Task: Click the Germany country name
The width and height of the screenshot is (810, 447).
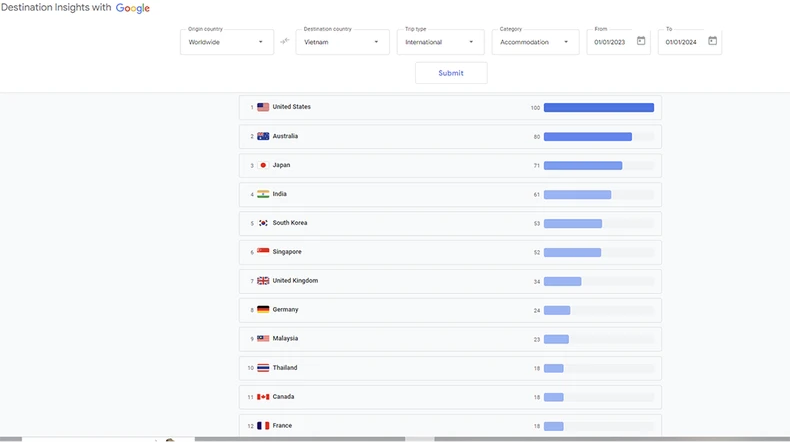Action: (x=285, y=310)
